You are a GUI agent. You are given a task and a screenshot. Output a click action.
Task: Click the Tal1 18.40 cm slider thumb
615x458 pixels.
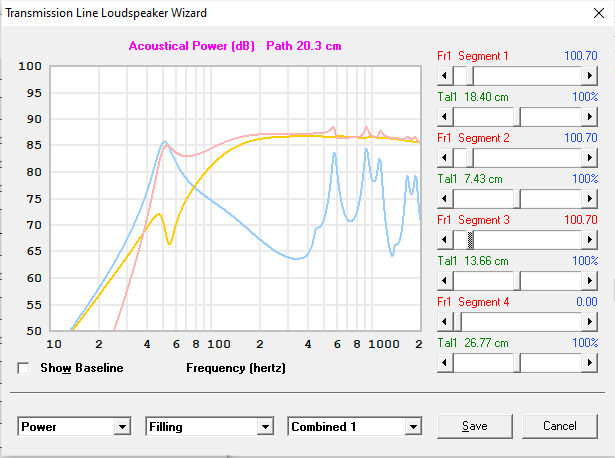click(517, 116)
